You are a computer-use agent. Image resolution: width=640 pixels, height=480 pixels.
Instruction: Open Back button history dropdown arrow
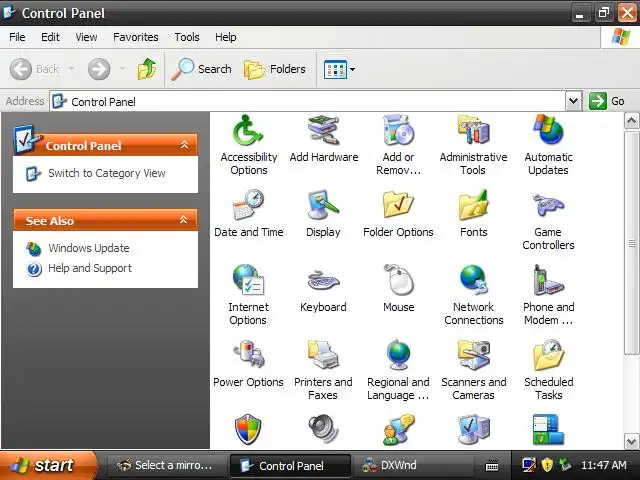71,69
